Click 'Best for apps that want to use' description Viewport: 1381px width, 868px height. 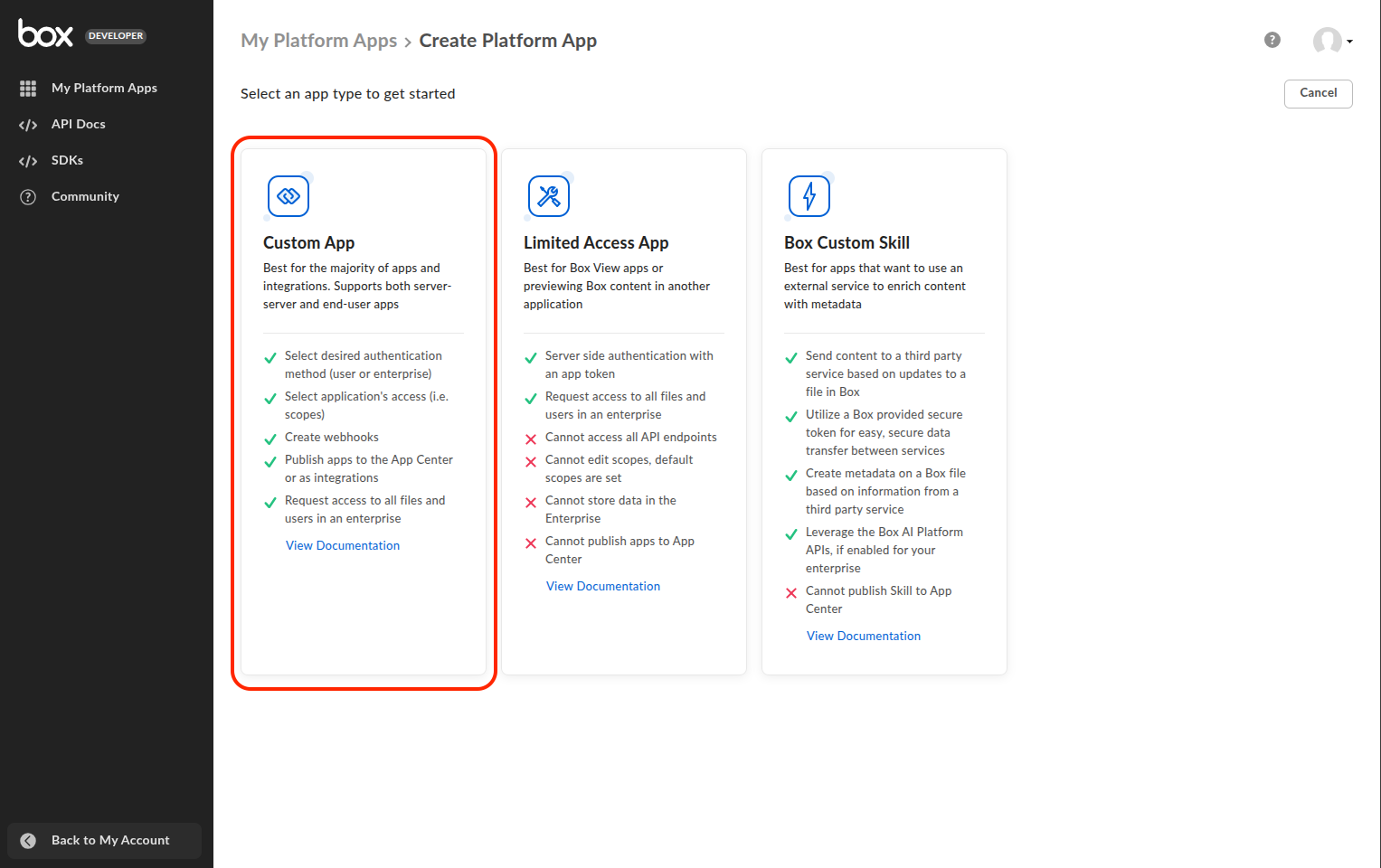875,286
